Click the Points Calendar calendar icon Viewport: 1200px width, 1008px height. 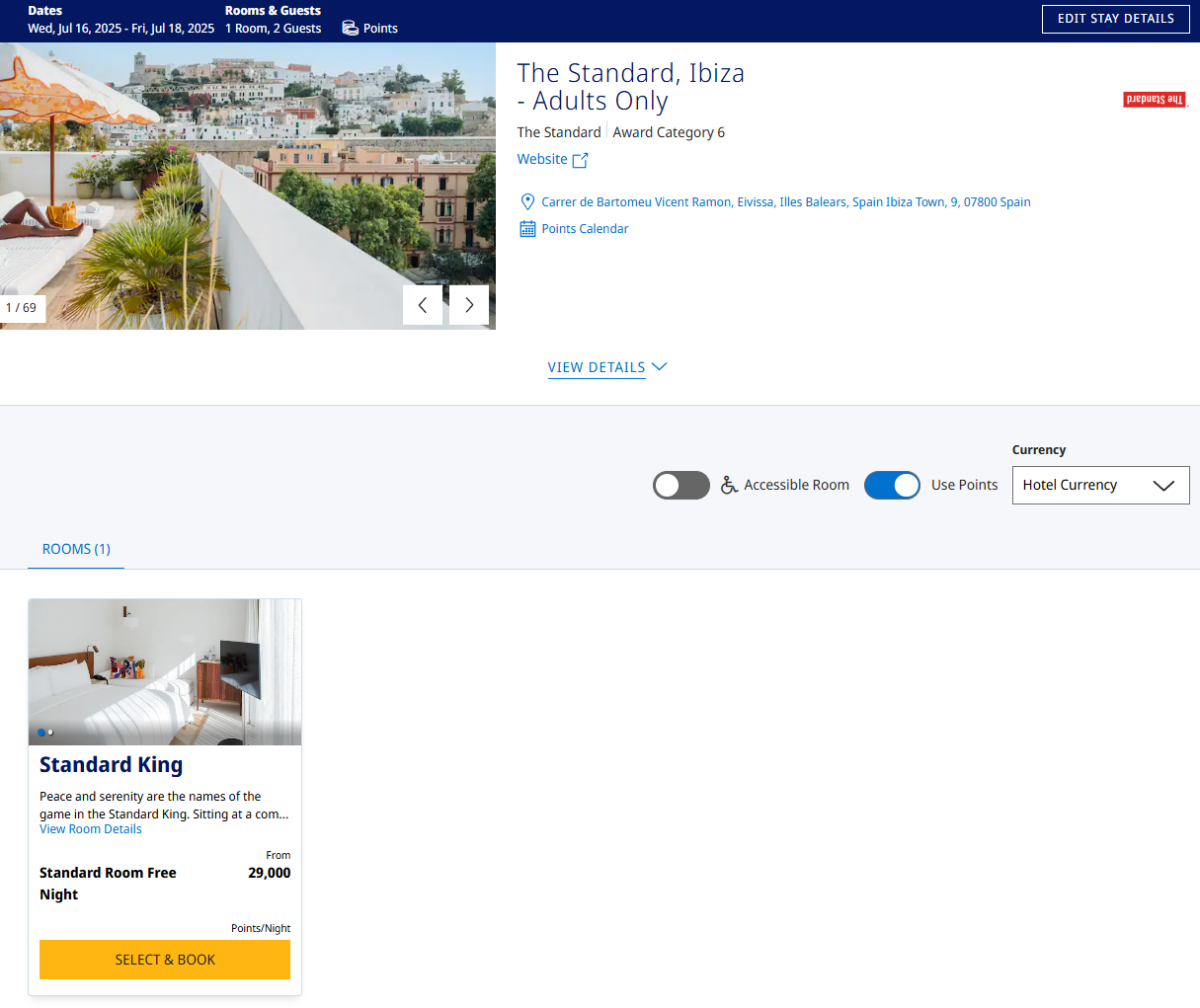pos(527,229)
